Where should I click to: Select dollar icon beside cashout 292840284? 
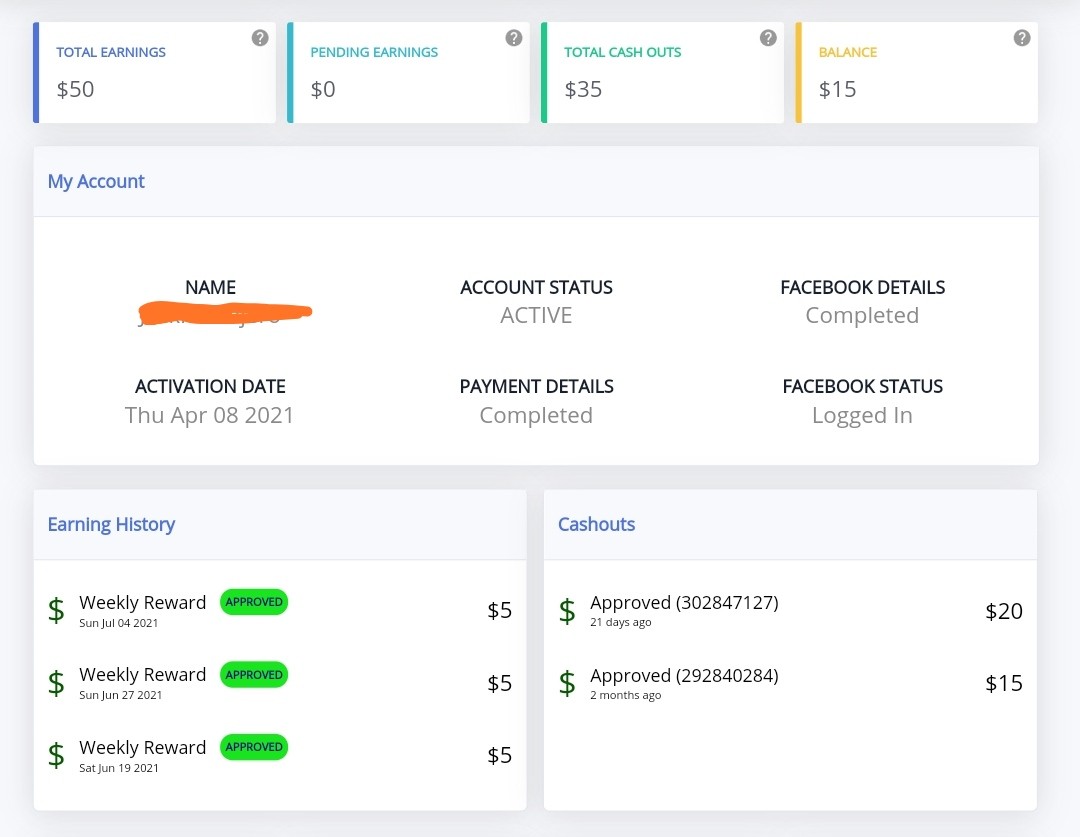pyautogui.click(x=567, y=683)
